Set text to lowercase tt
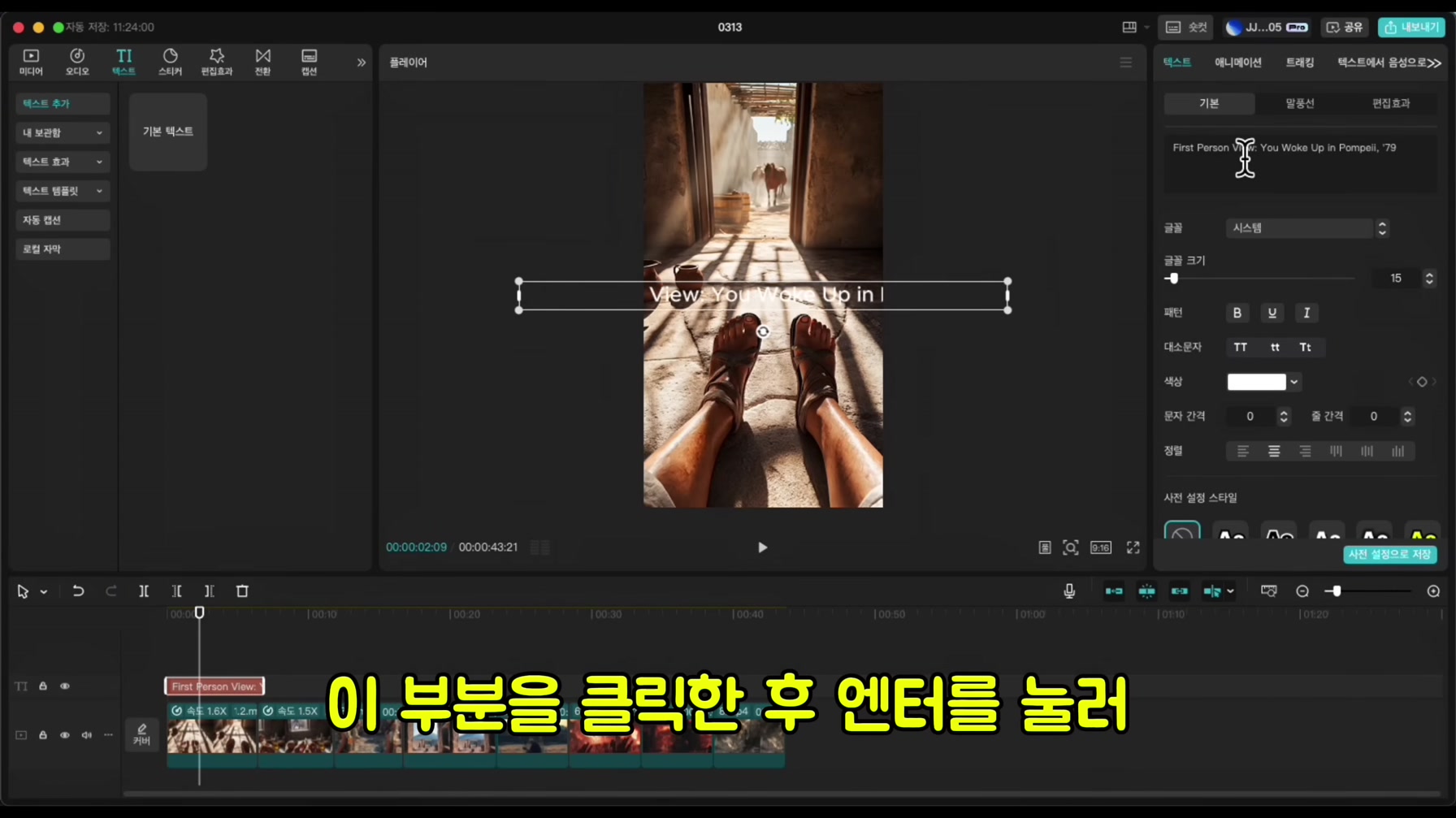The height and width of the screenshot is (818, 1456). 1275,347
